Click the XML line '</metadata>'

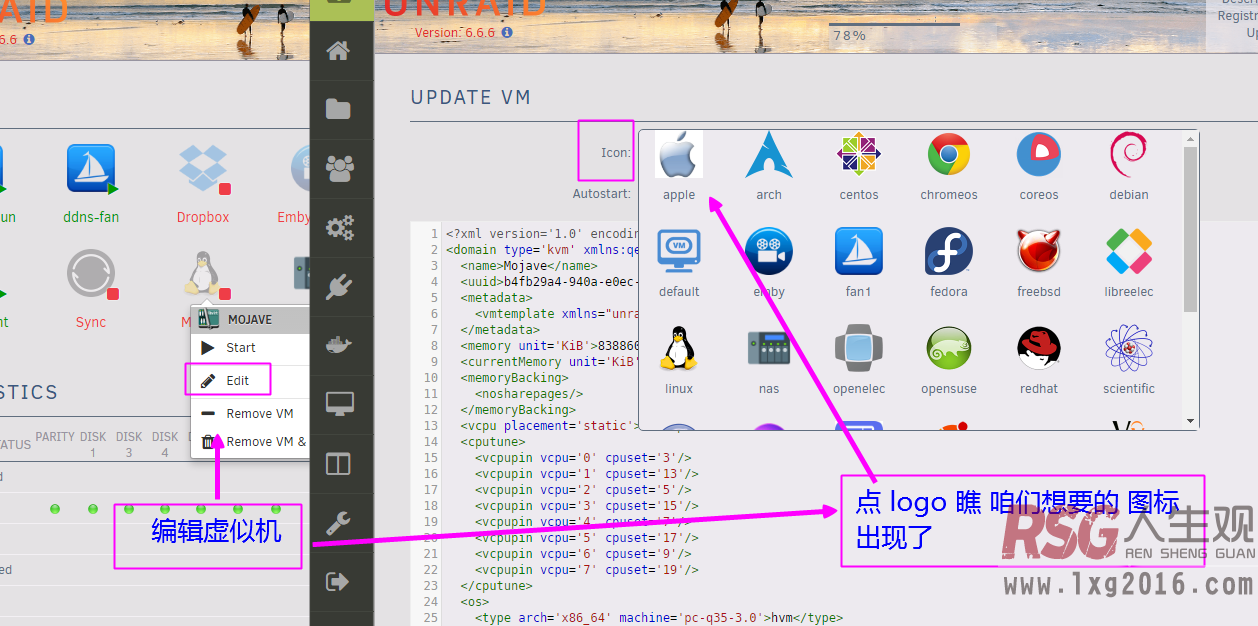tap(500, 330)
